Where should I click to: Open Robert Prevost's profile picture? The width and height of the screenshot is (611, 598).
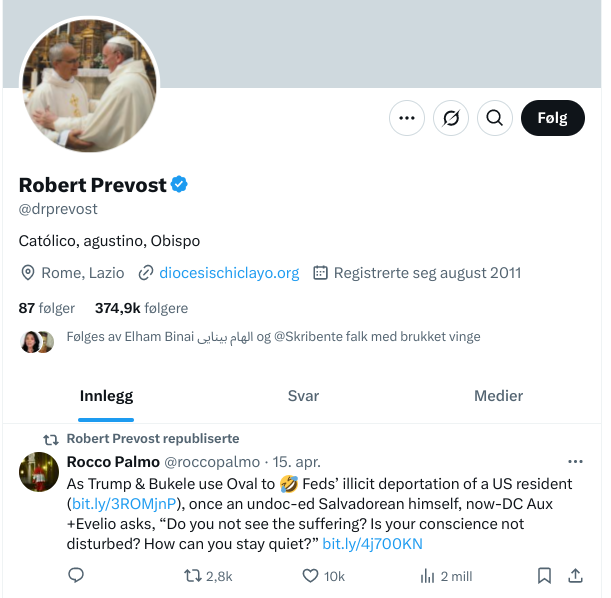(89, 87)
